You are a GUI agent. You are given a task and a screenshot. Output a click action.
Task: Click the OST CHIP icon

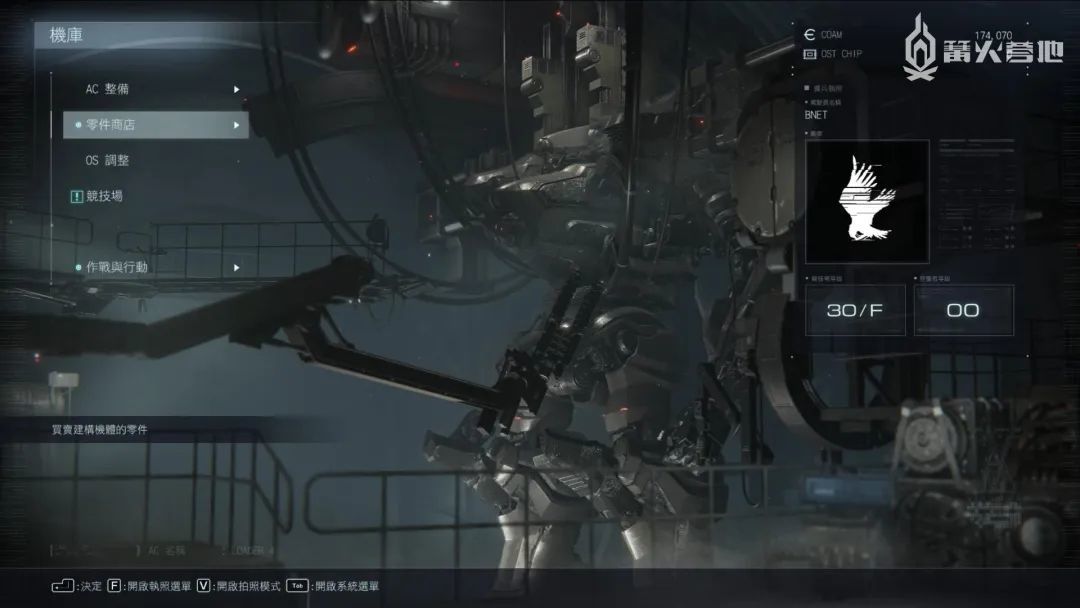(810, 54)
